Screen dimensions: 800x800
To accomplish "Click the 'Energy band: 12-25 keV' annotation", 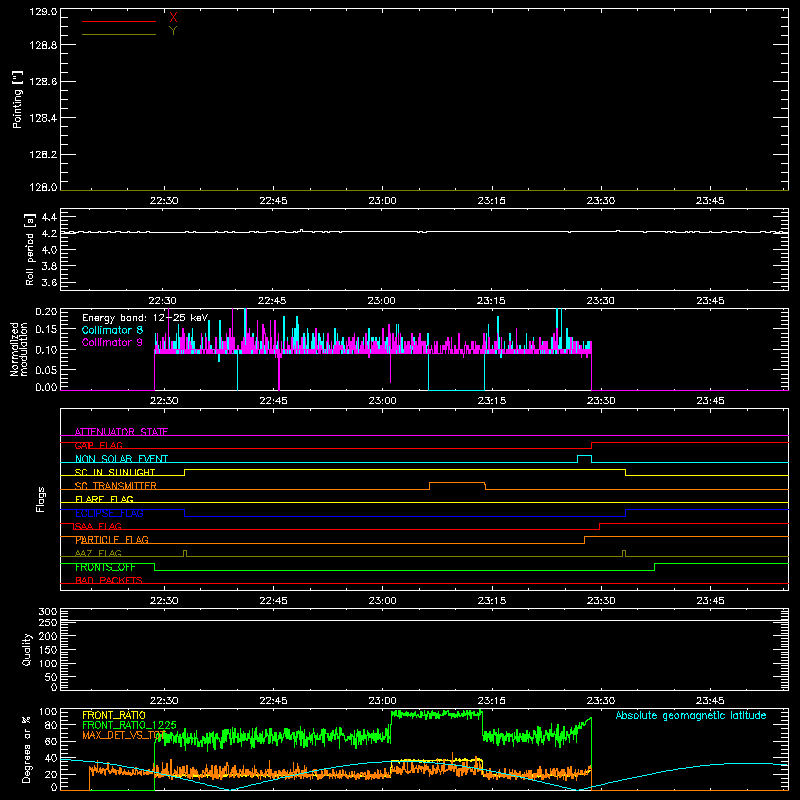I will pos(145,318).
